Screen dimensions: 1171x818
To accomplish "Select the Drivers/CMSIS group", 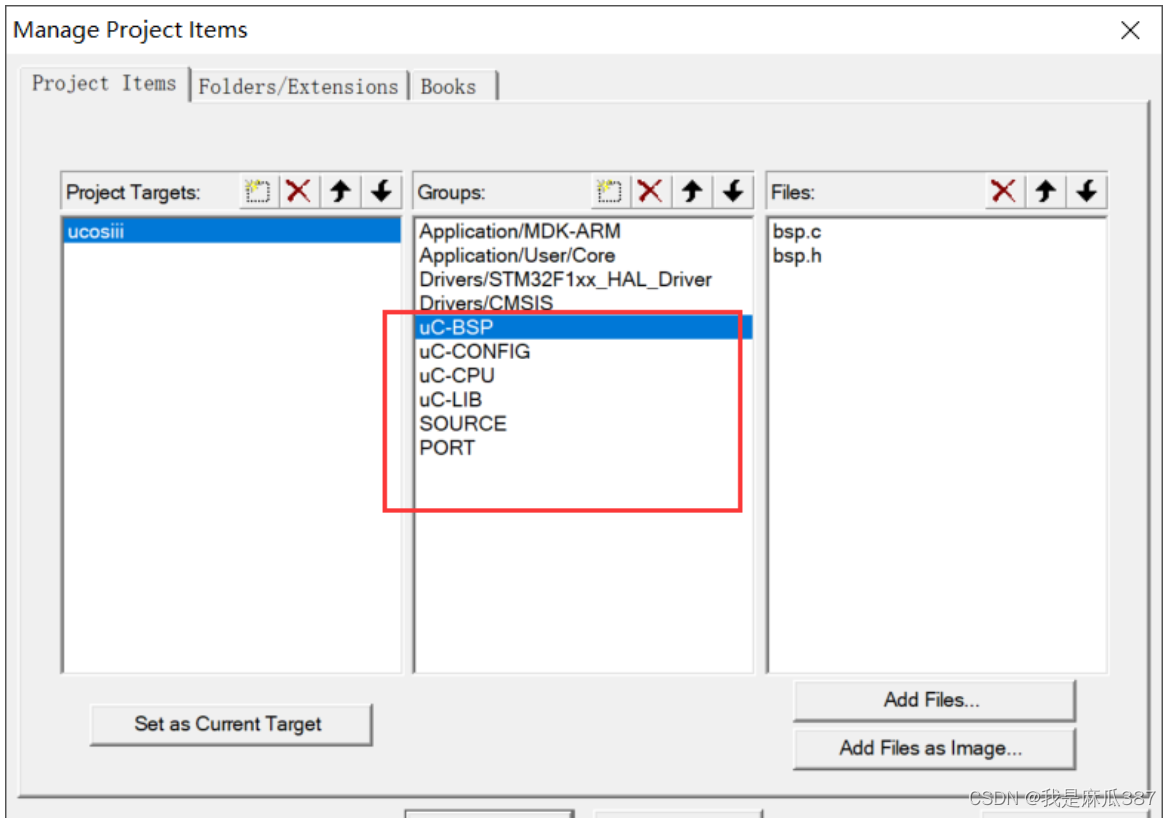I will click(486, 303).
